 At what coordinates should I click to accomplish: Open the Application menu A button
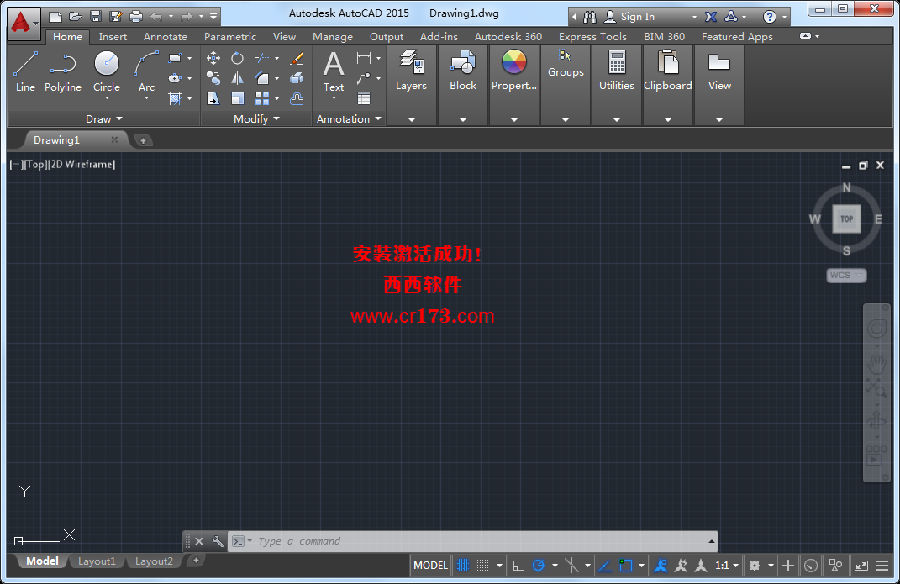(x=24, y=23)
